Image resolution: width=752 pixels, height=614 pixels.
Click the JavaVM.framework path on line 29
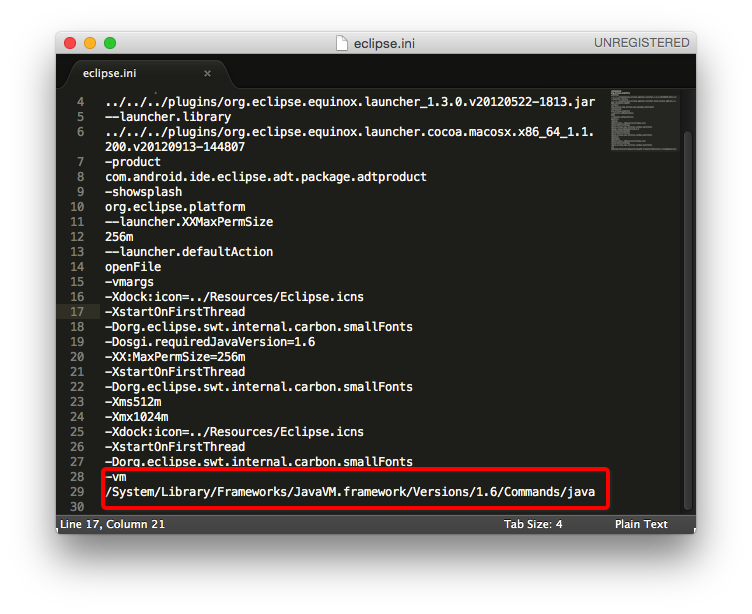[350, 492]
